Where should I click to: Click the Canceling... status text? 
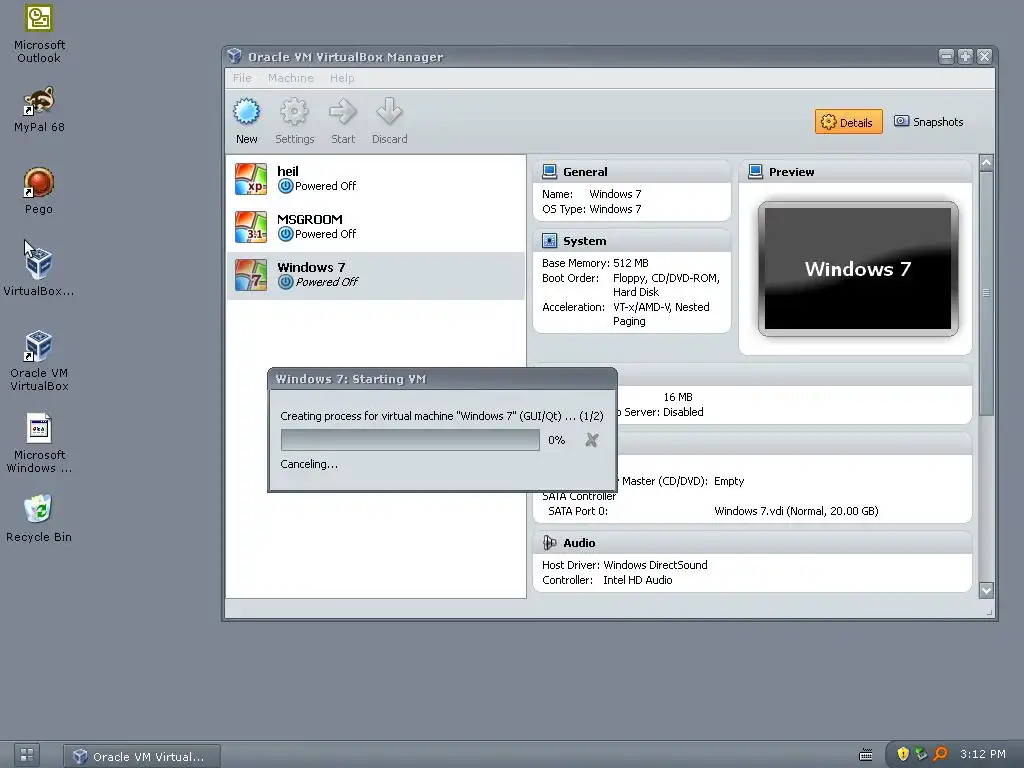309,464
